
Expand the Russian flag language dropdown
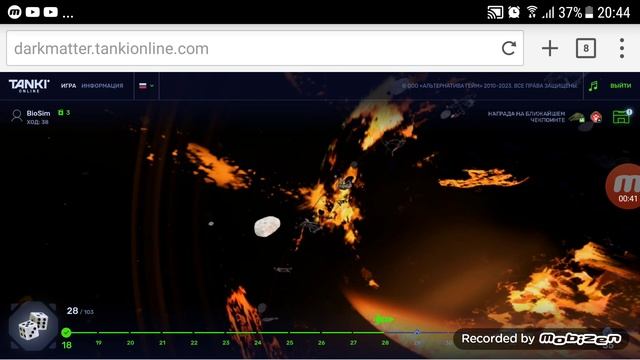[146, 86]
